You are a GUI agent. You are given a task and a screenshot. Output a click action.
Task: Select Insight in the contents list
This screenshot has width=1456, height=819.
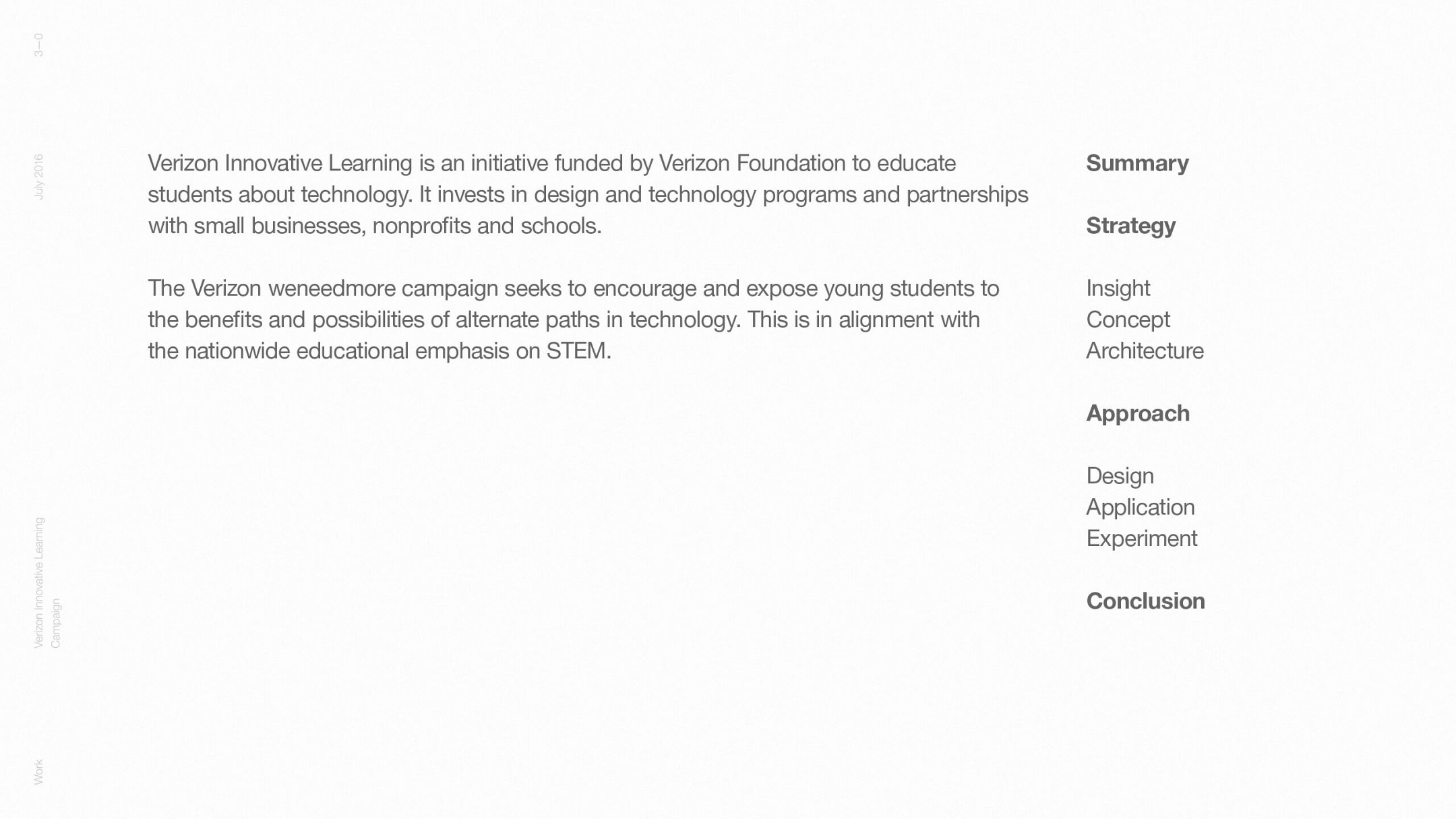coord(1118,289)
